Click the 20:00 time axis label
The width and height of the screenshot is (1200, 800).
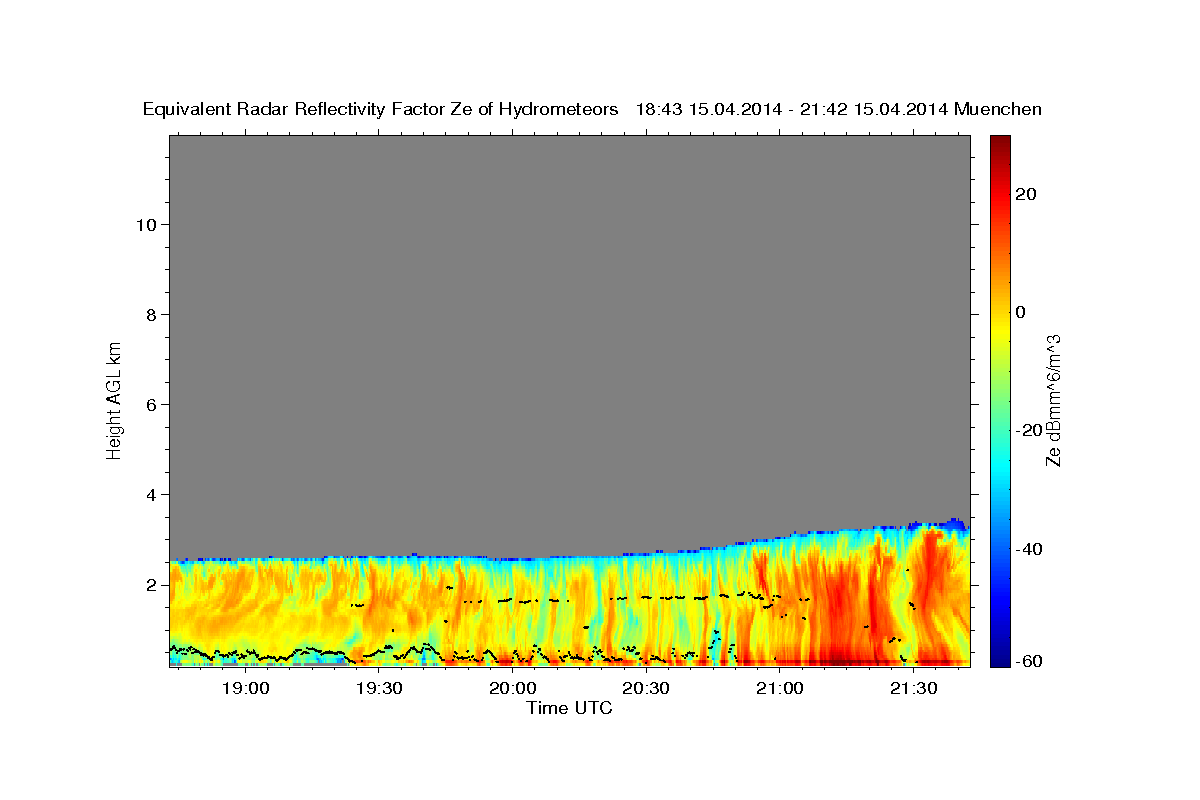pos(513,689)
